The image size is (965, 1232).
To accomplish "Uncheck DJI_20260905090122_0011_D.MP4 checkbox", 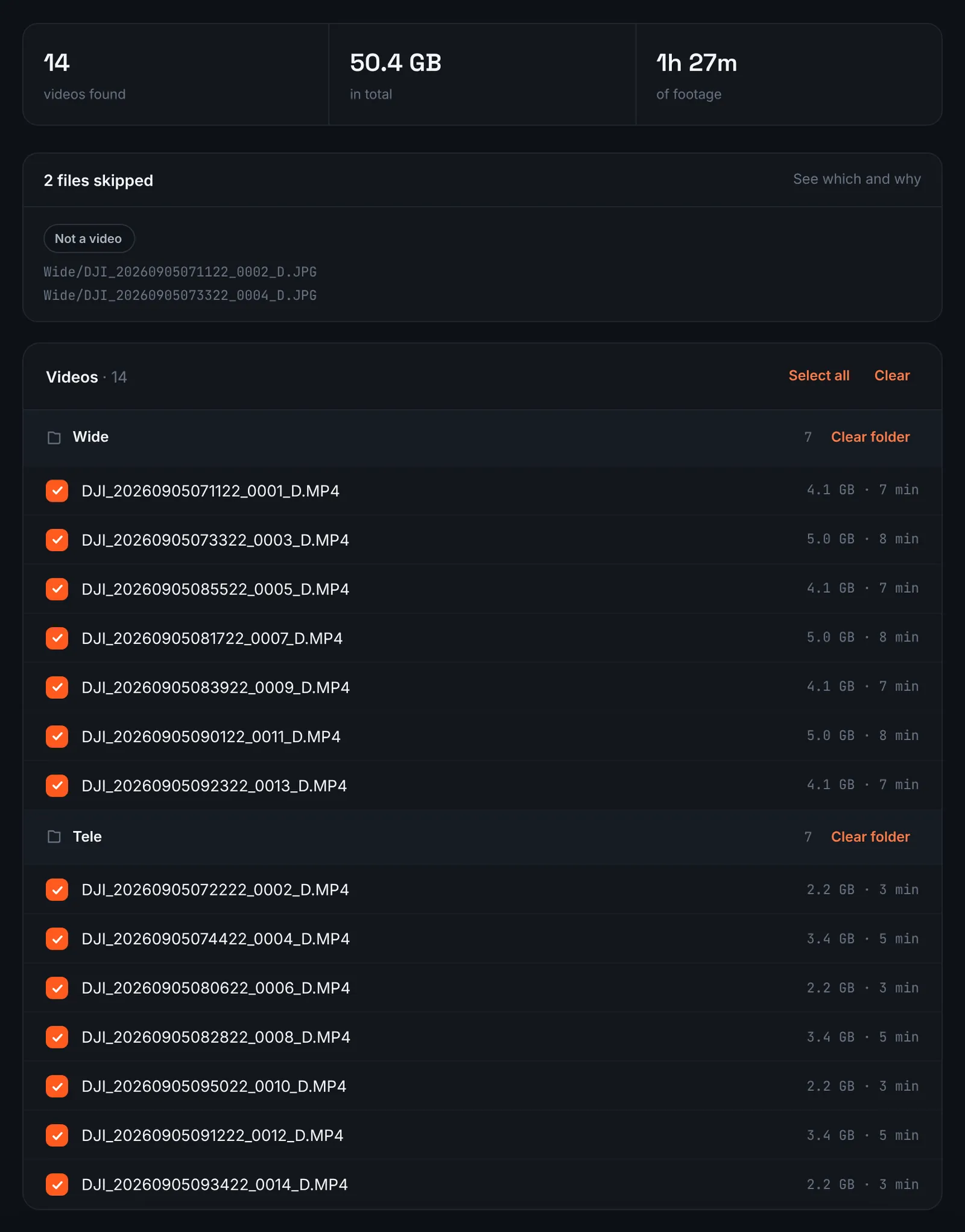I will pyautogui.click(x=57, y=736).
